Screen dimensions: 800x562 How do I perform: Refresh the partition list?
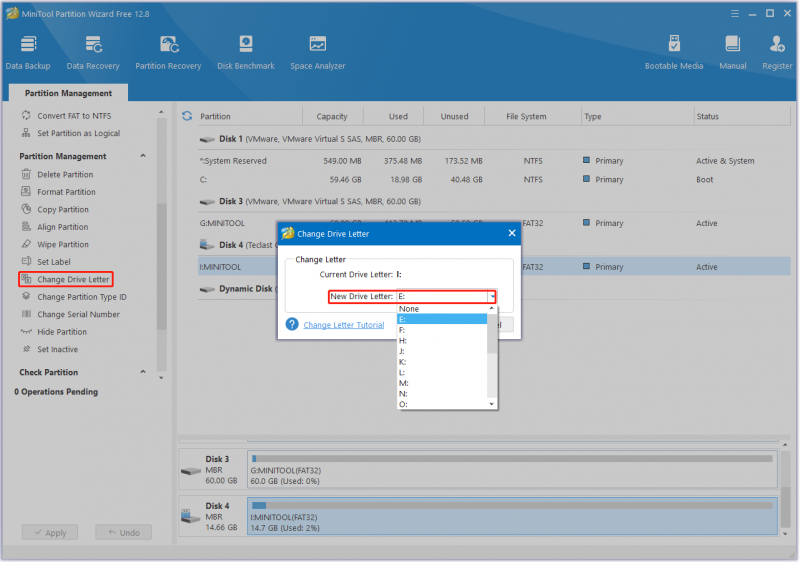pos(187,116)
